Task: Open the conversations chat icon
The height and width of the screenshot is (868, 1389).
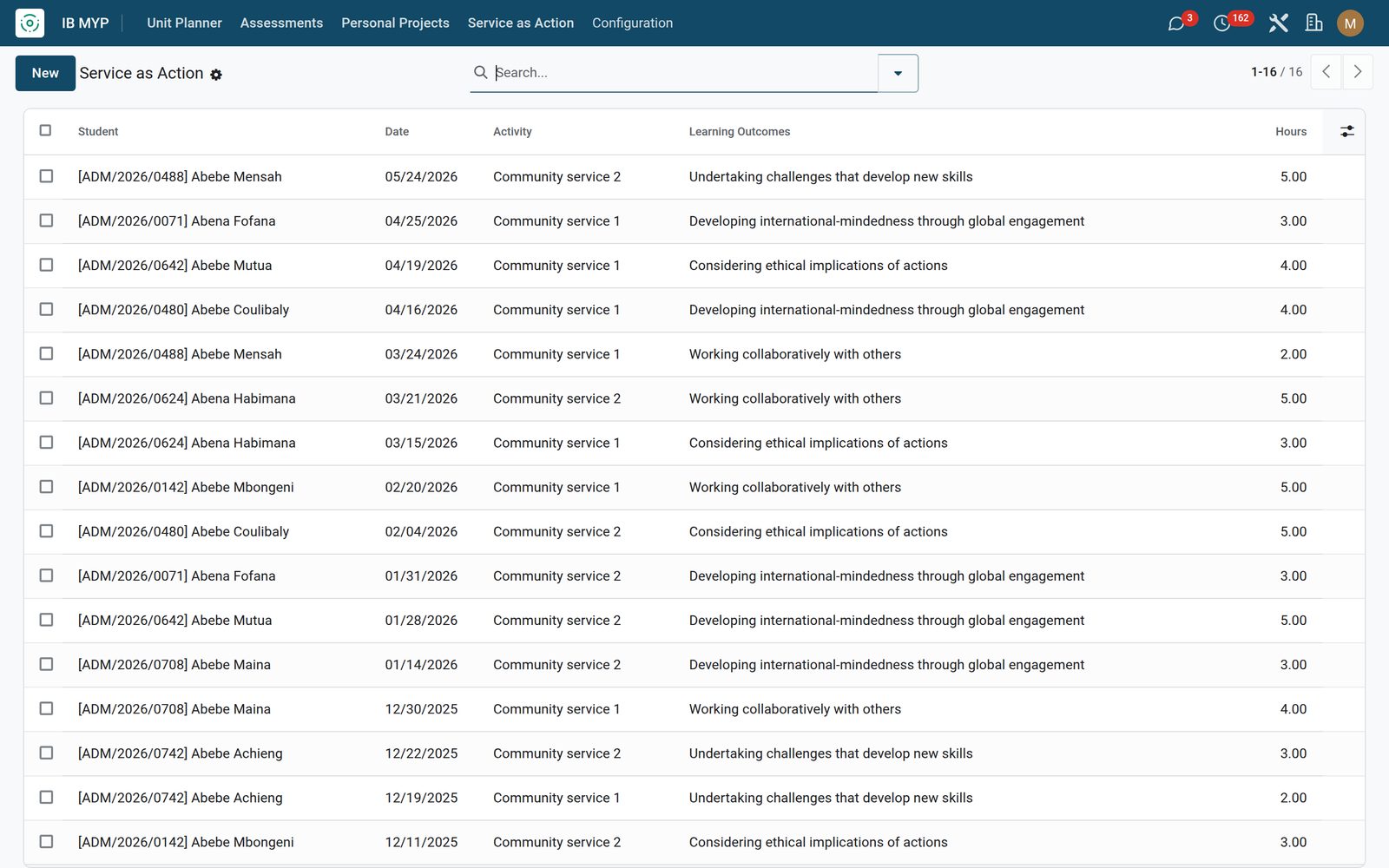Action: tap(1176, 23)
